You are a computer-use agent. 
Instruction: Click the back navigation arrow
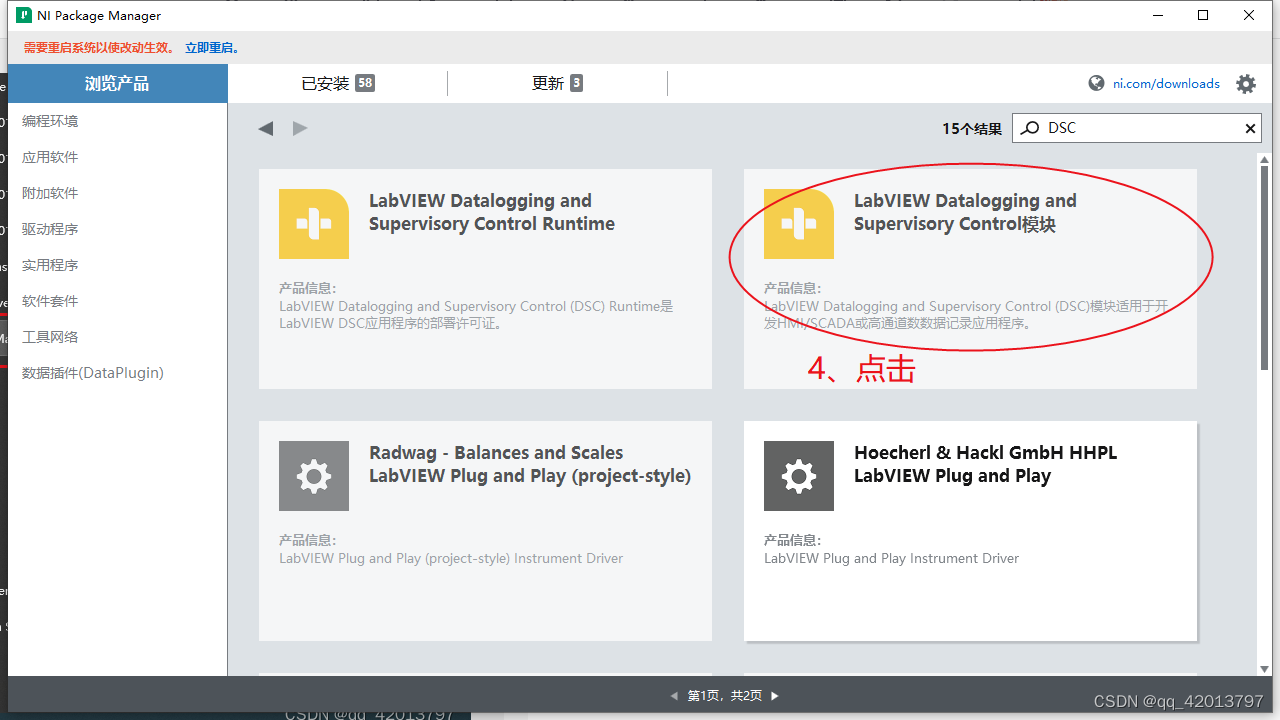[x=265, y=128]
